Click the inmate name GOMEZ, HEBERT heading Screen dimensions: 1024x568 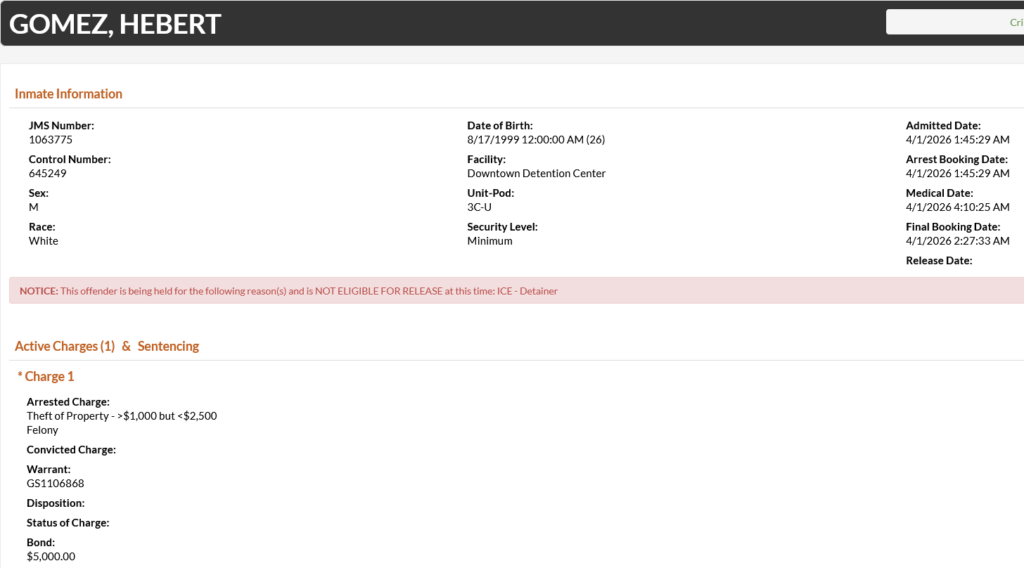click(x=115, y=24)
